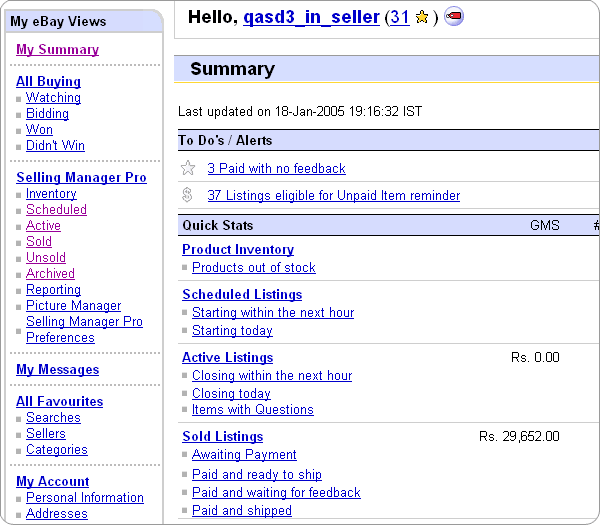View Products out of stock
This screenshot has height=525, width=600.
pyautogui.click(x=253, y=268)
